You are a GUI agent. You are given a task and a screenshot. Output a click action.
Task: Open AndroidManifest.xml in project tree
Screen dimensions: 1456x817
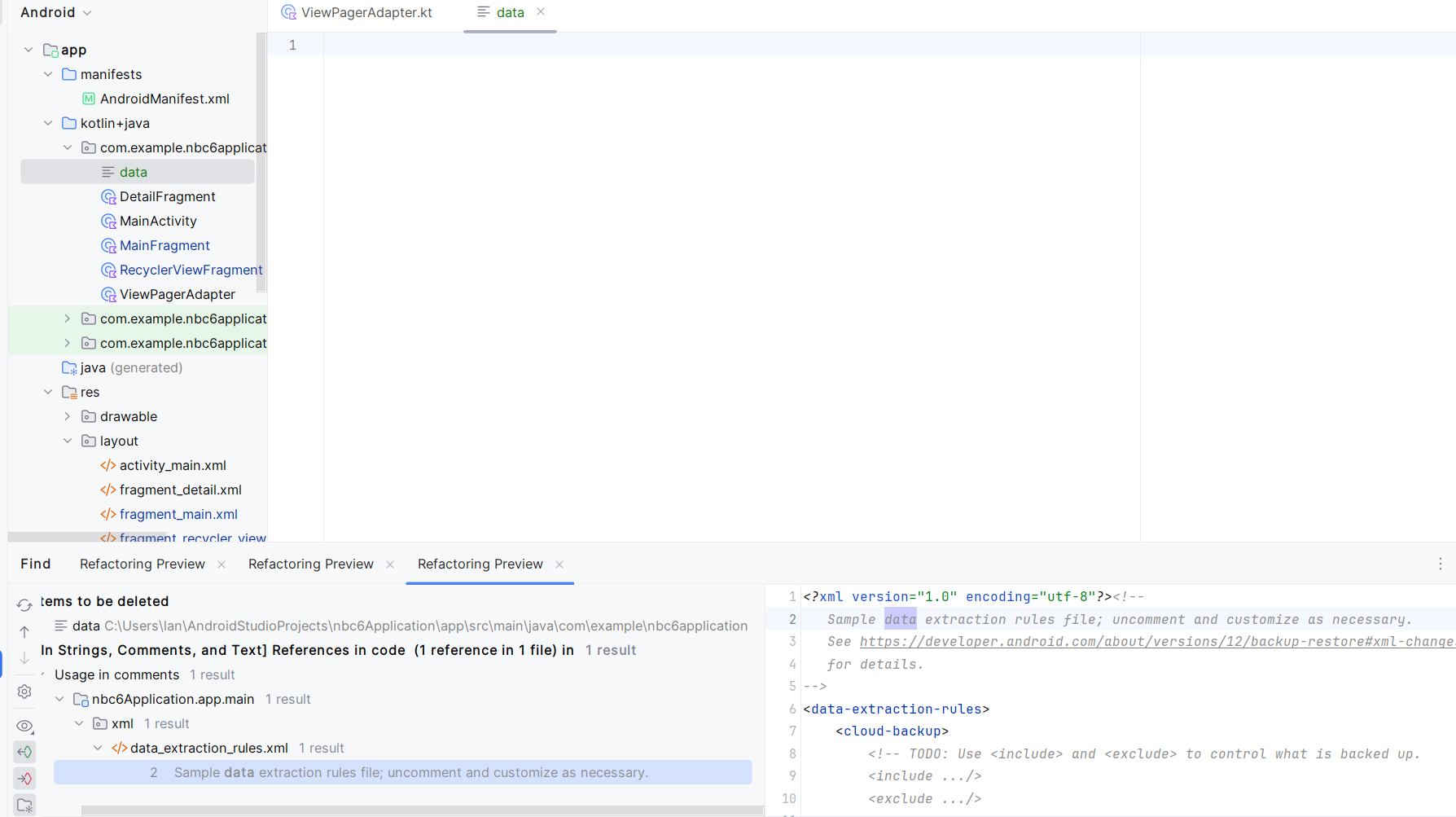pyautogui.click(x=164, y=99)
